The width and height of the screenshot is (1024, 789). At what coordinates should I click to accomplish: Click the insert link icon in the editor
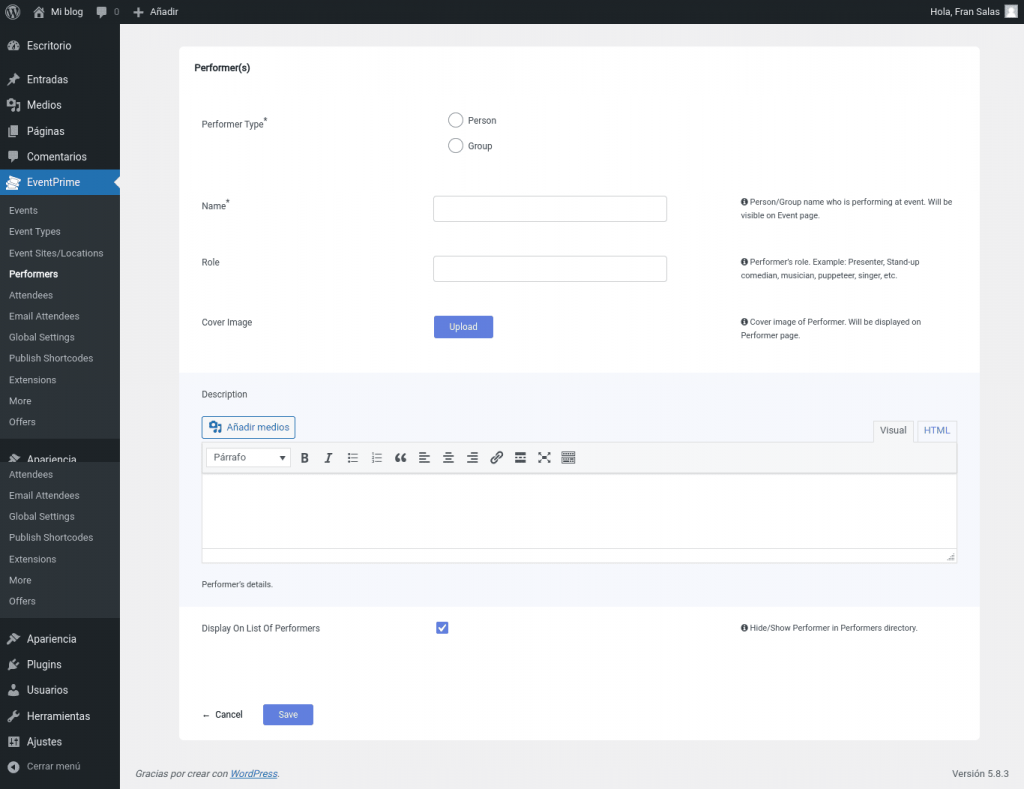[x=496, y=458]
